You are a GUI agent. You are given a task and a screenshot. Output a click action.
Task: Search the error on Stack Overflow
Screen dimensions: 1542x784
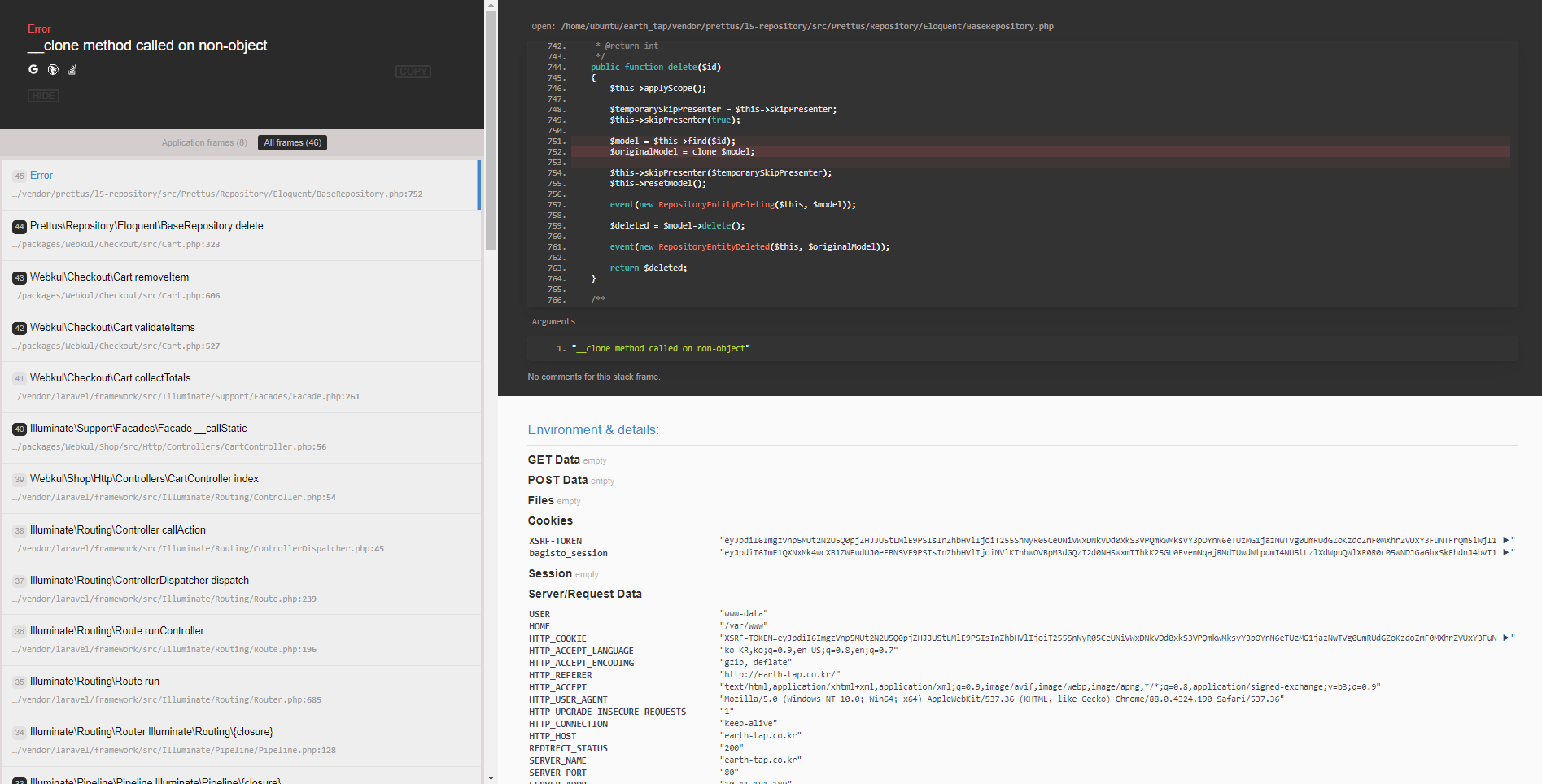(x=72, y=70)
